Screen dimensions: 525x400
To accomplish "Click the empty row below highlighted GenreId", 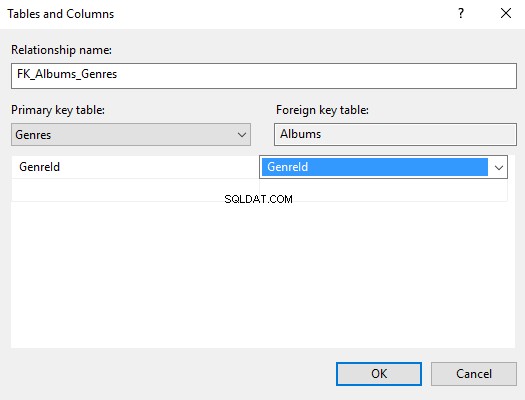I will coord(383,190).
